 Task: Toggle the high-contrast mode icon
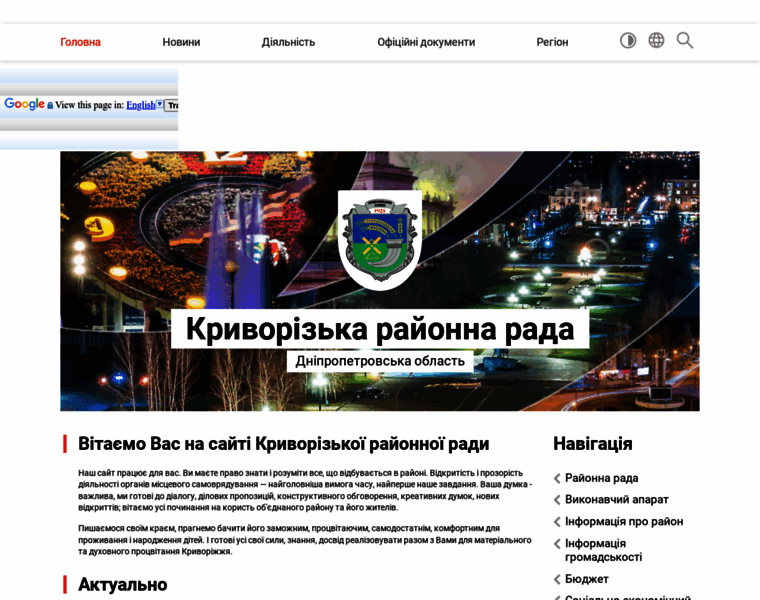[628, 41]
